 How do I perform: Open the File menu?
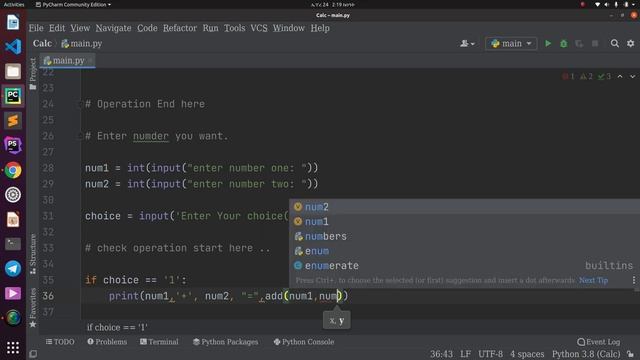click(36, 28)
